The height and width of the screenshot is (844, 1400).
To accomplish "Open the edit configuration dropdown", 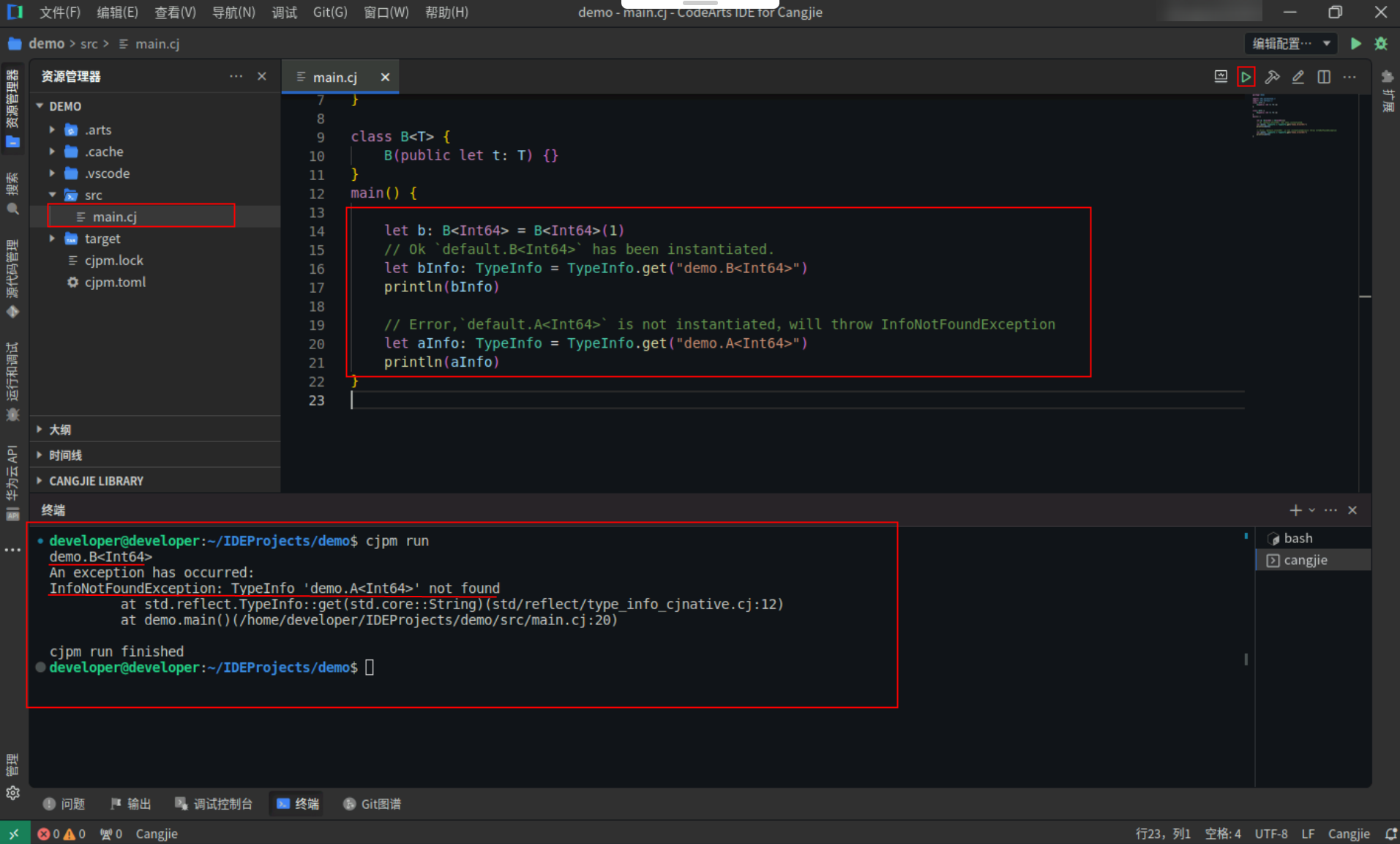I will point(1291,43).
